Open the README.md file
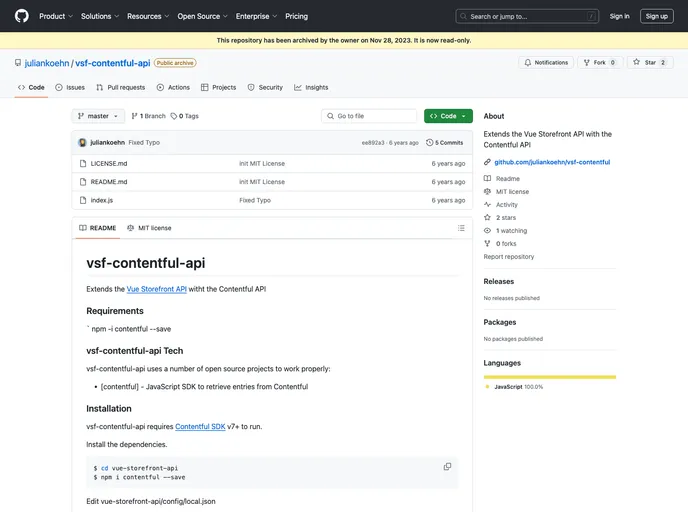The image size is (688, 512). 109,182
